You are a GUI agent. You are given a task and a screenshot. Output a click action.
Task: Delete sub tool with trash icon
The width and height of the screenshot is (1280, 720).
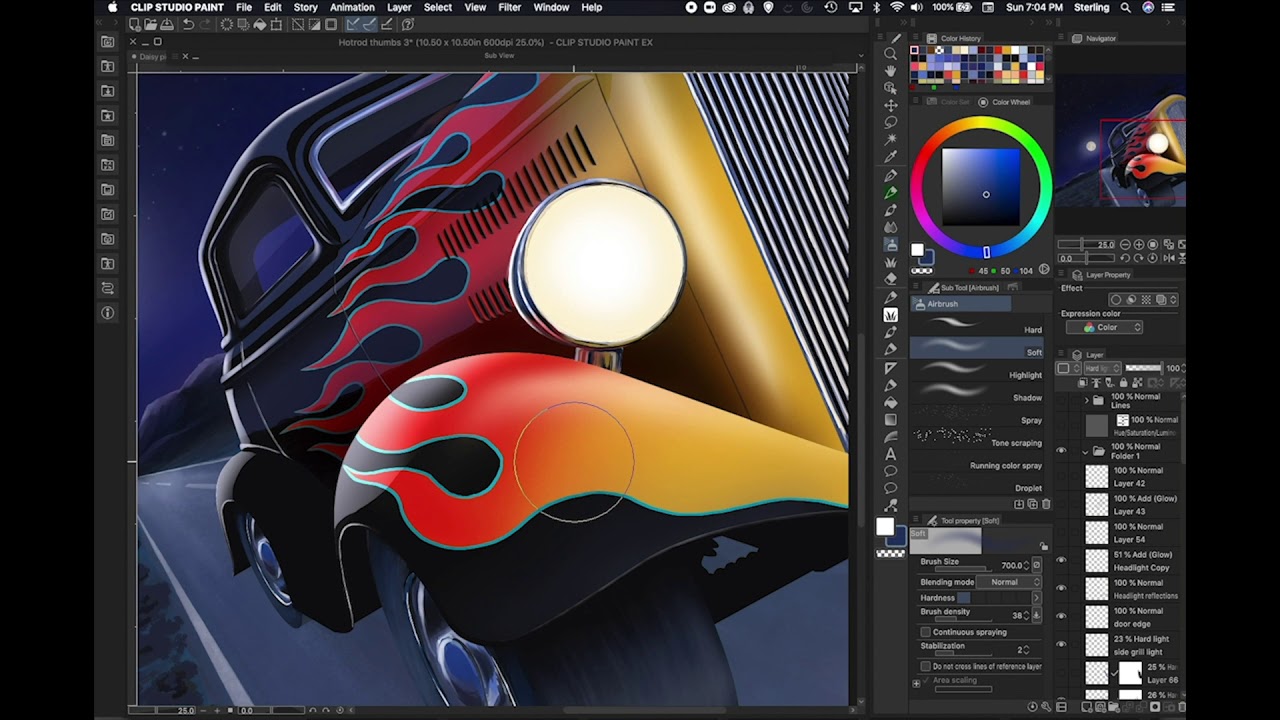[1047, 504]
